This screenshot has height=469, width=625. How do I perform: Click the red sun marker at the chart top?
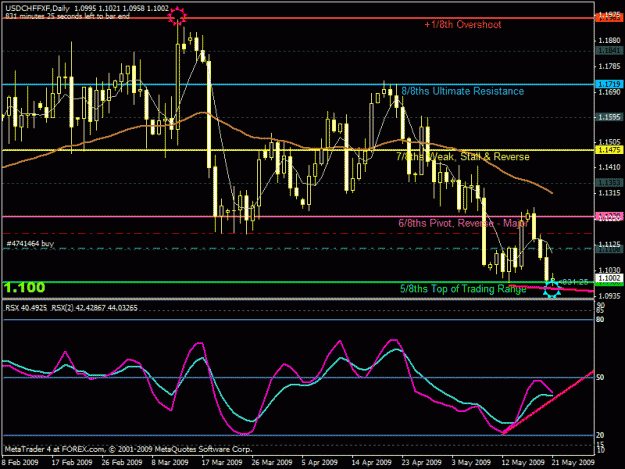tap(177, 16)
